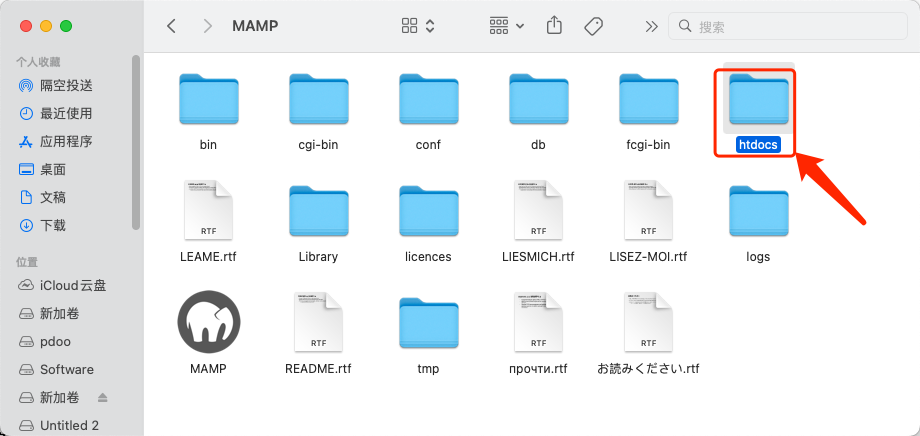Click the licences folder name label
This screenshot has width=920, height=436.
428,257
